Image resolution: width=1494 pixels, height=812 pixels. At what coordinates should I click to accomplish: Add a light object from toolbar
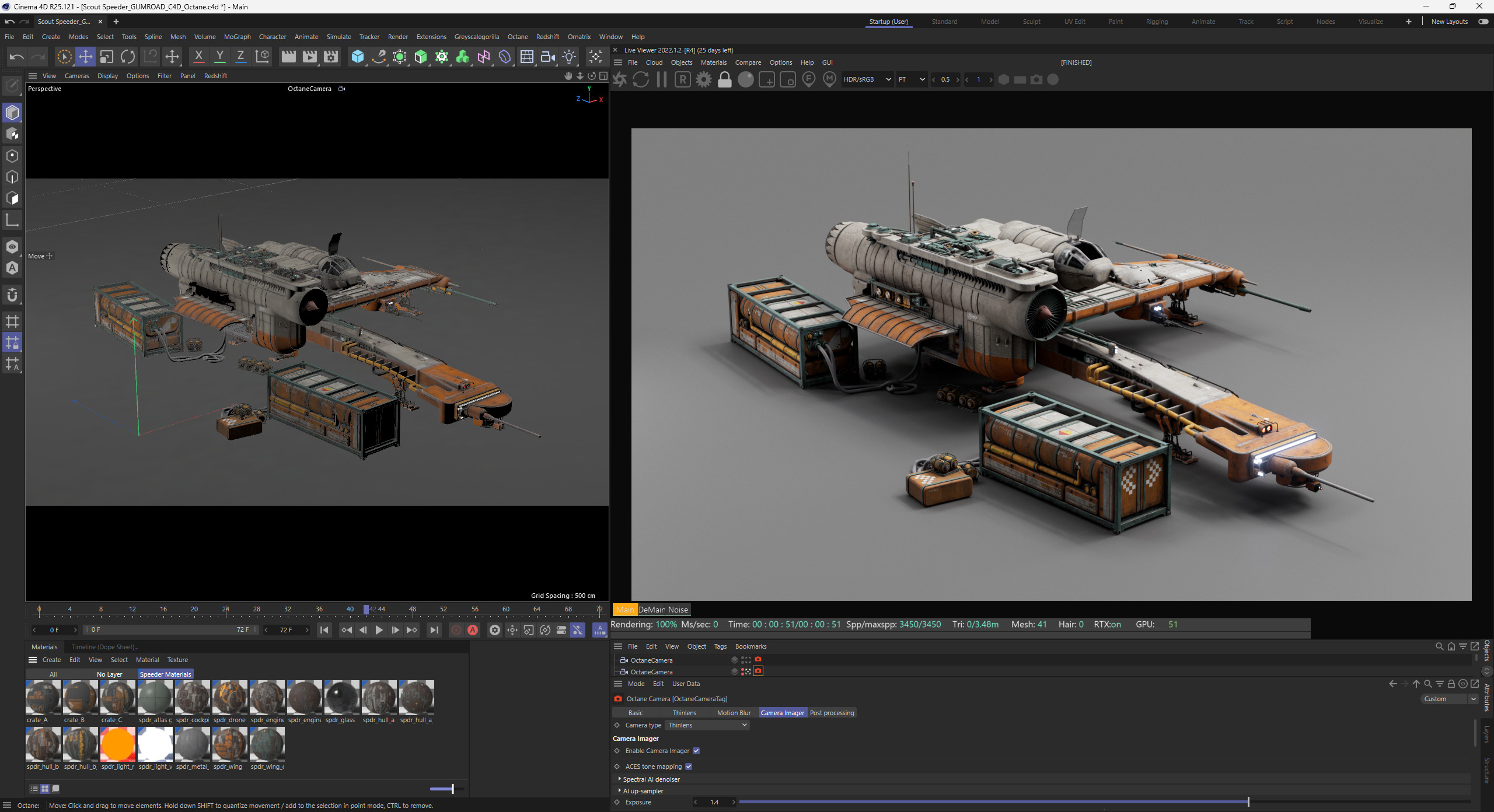[x=569, y=57]
